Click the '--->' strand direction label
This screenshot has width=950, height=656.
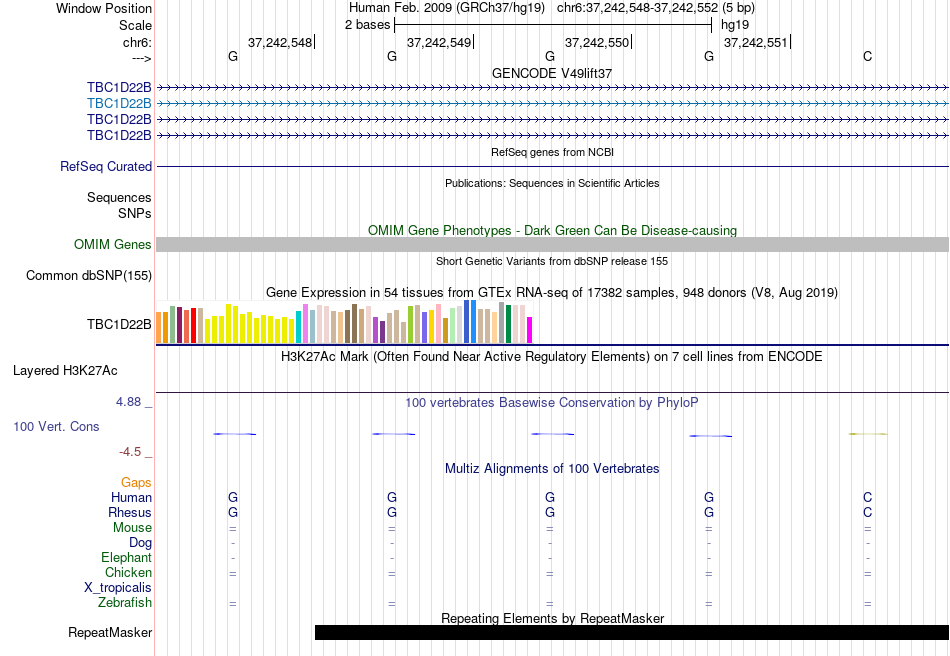(x=141, y=58)
